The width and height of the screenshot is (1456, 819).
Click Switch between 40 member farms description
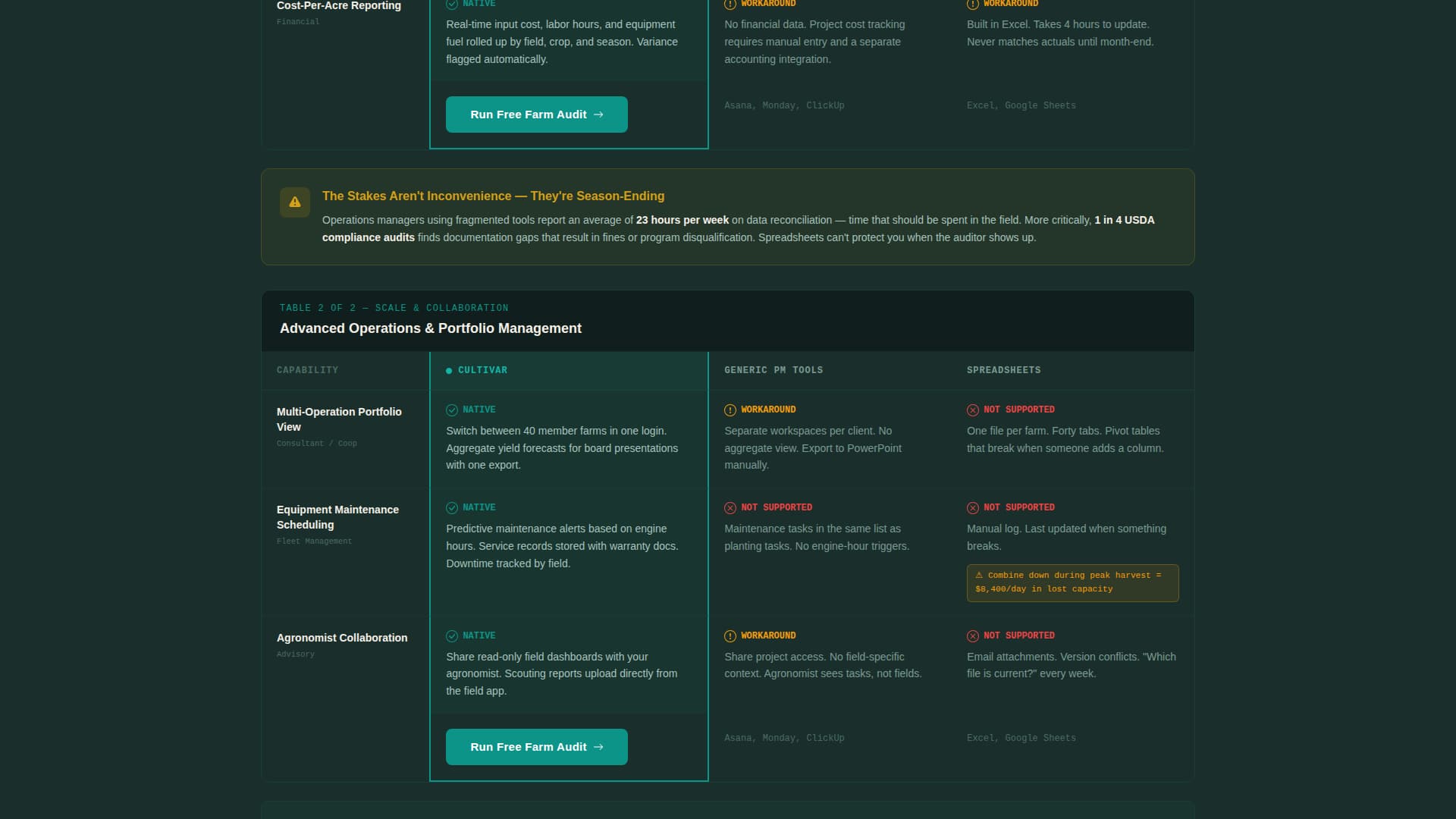(x=562, y=448)
